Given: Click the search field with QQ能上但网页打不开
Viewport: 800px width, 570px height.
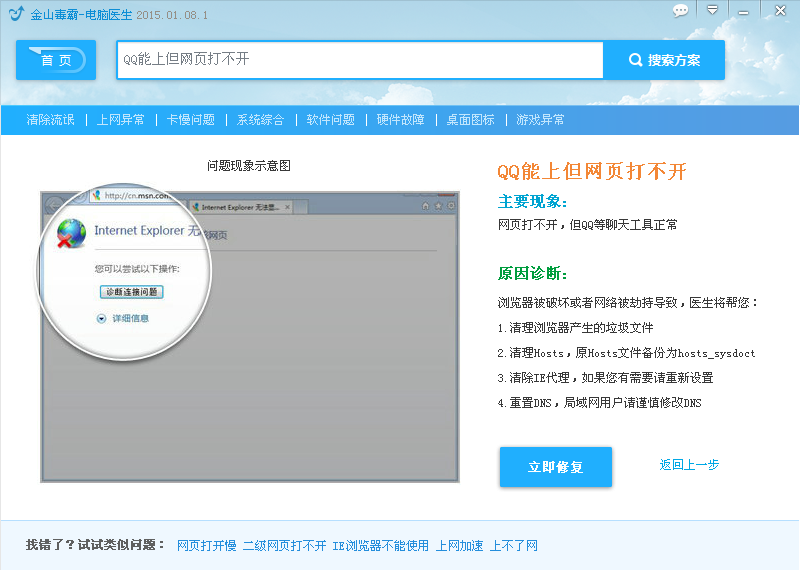Looking at the screenshot, I should click(360, 60).
